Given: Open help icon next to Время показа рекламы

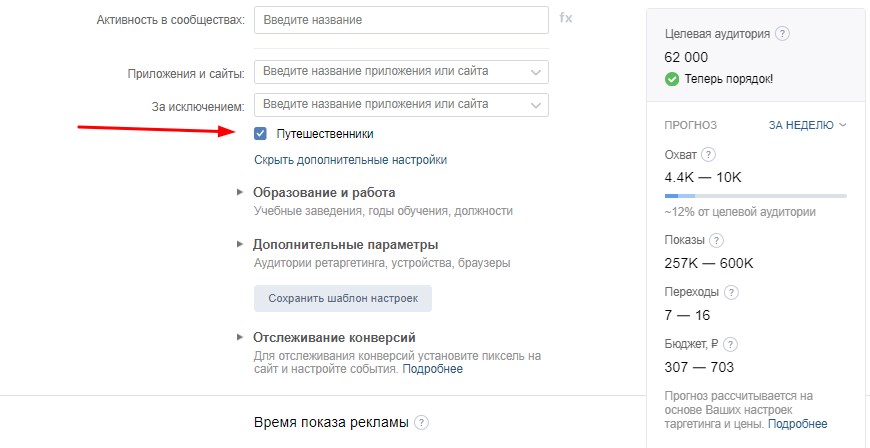Looking at the screenshot, I should click(422, 423).
